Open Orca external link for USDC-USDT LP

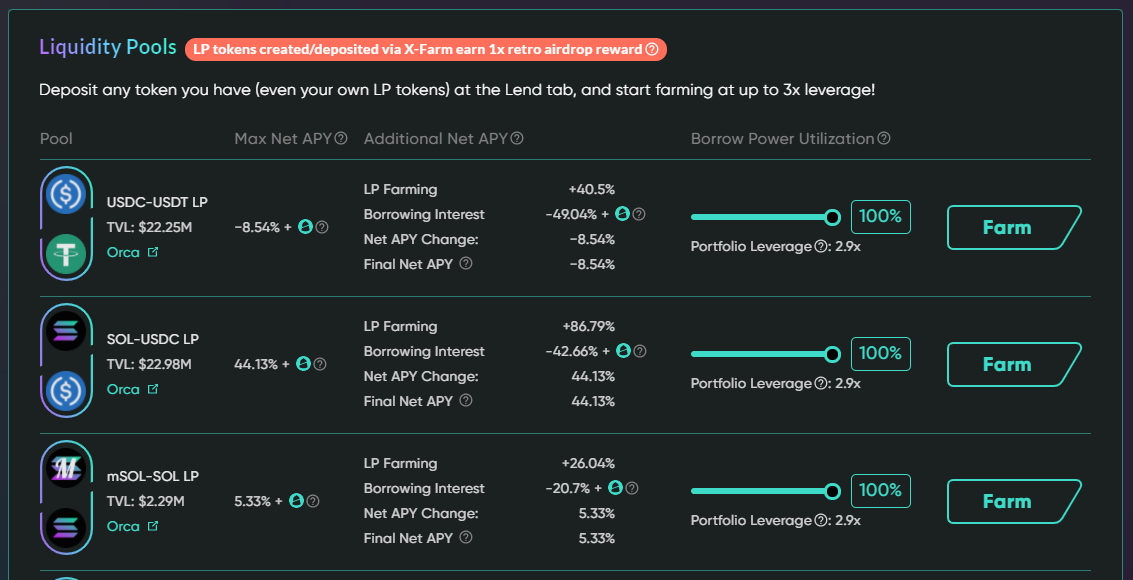152,252
